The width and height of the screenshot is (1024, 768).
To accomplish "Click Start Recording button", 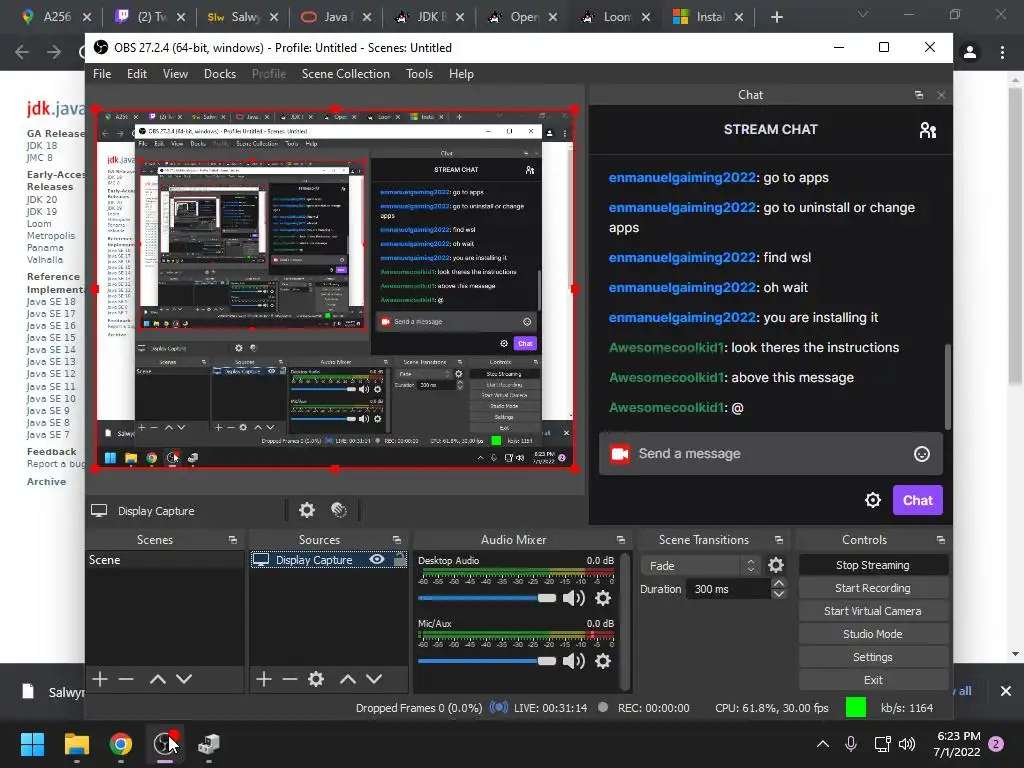I will [872, 588].
